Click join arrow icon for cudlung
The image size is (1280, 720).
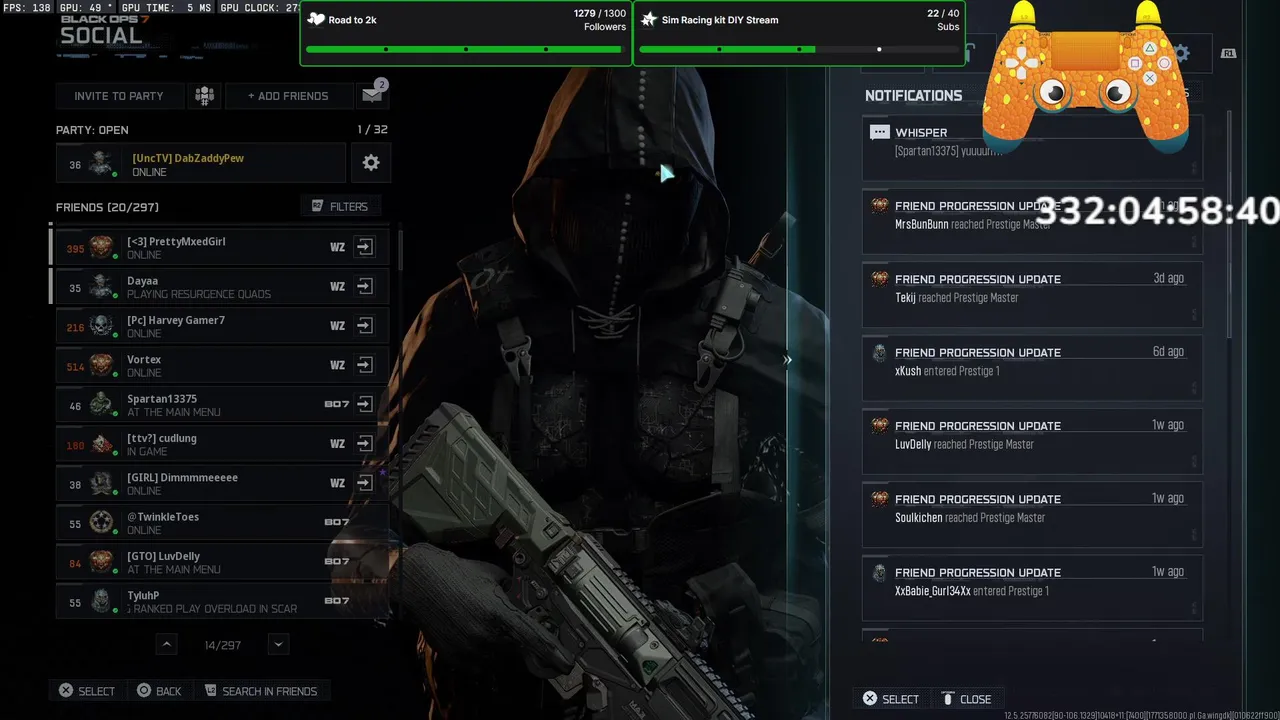coord(365,444)
